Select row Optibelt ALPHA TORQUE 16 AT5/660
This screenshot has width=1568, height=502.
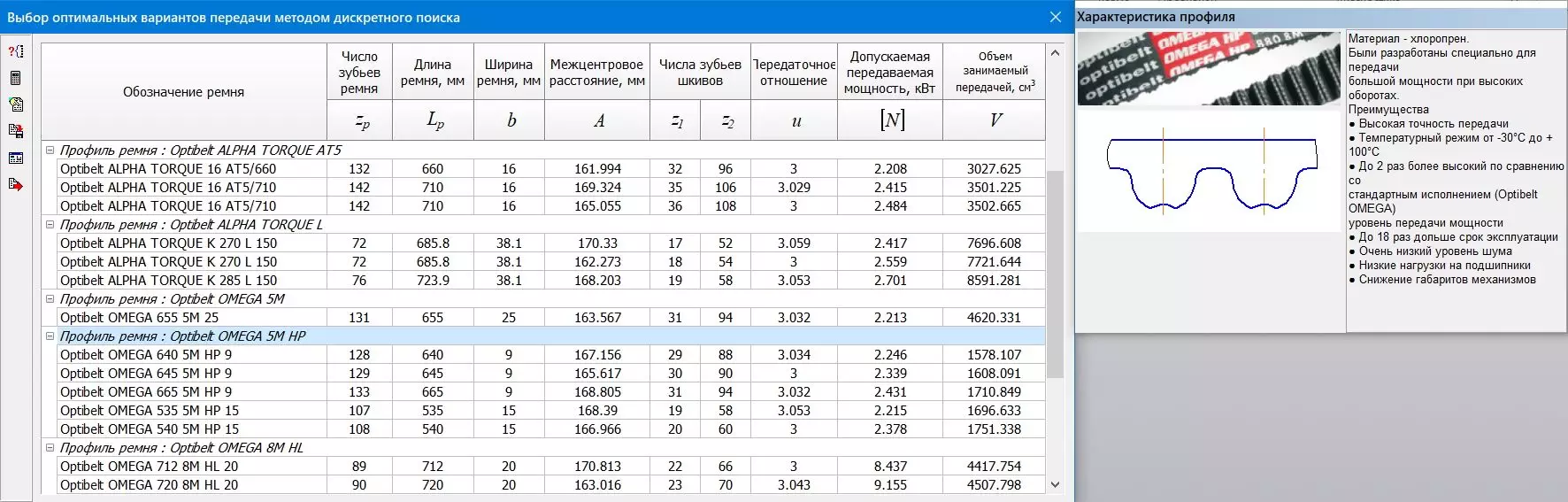(543, 169)
